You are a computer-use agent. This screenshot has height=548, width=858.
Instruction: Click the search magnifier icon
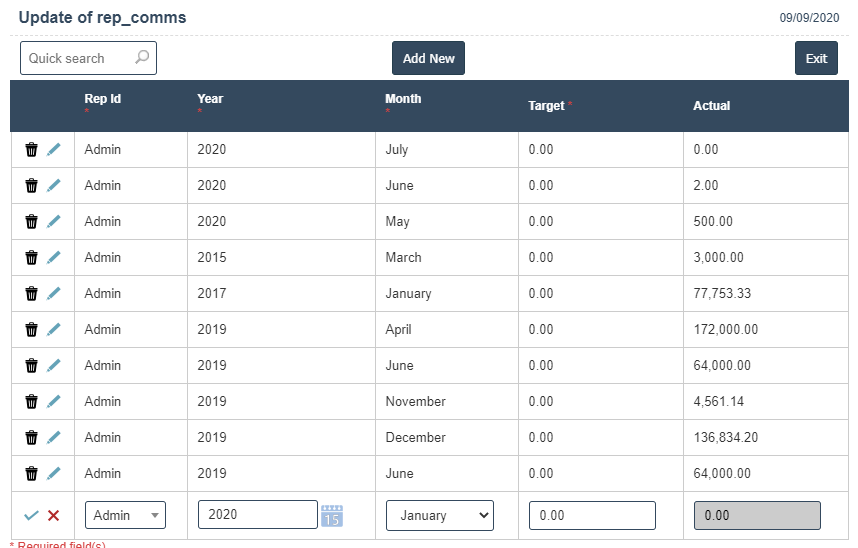[142, 58]
